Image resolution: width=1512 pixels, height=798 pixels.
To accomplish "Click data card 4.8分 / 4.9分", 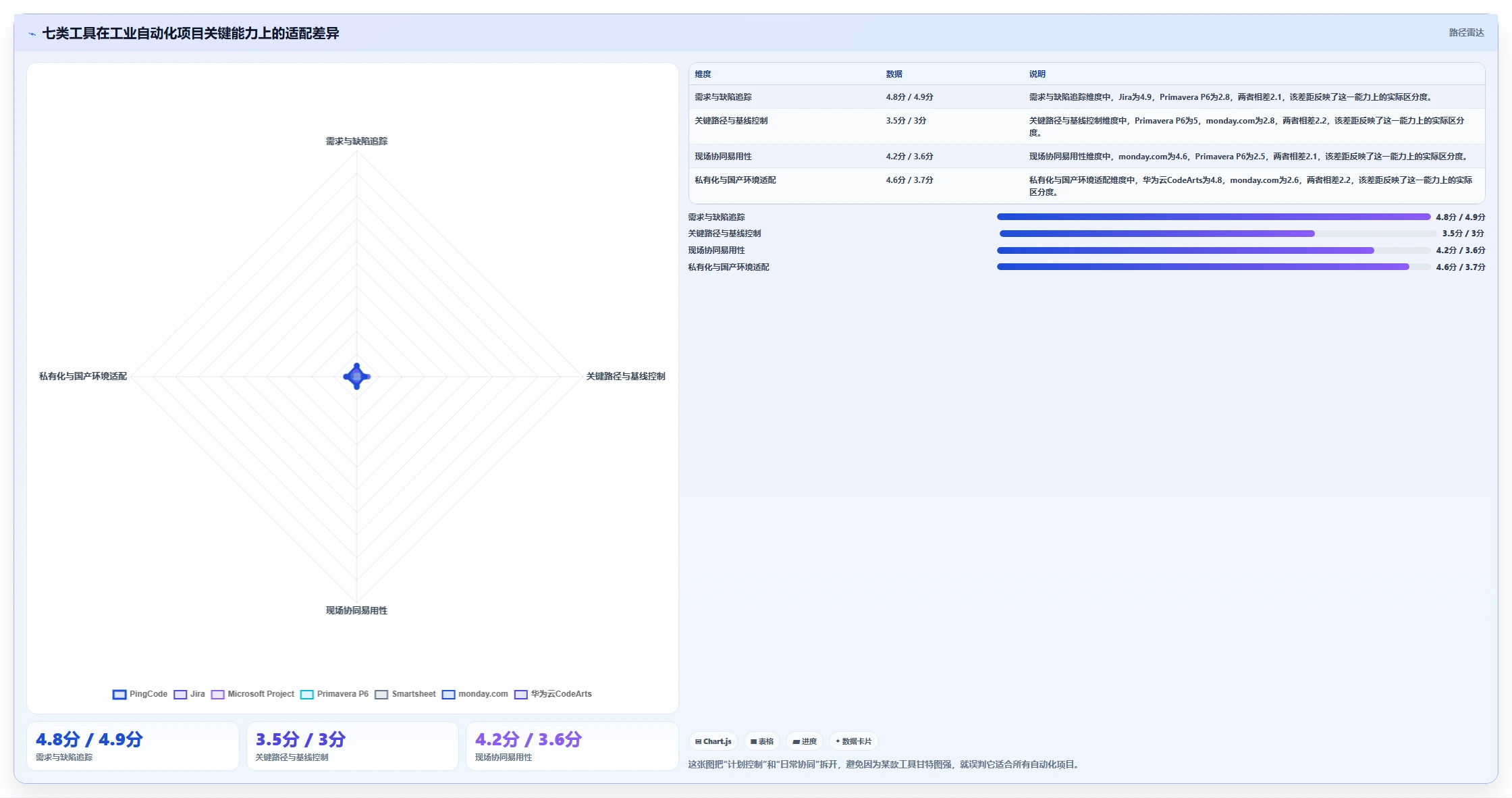I will tap(133, 746).
